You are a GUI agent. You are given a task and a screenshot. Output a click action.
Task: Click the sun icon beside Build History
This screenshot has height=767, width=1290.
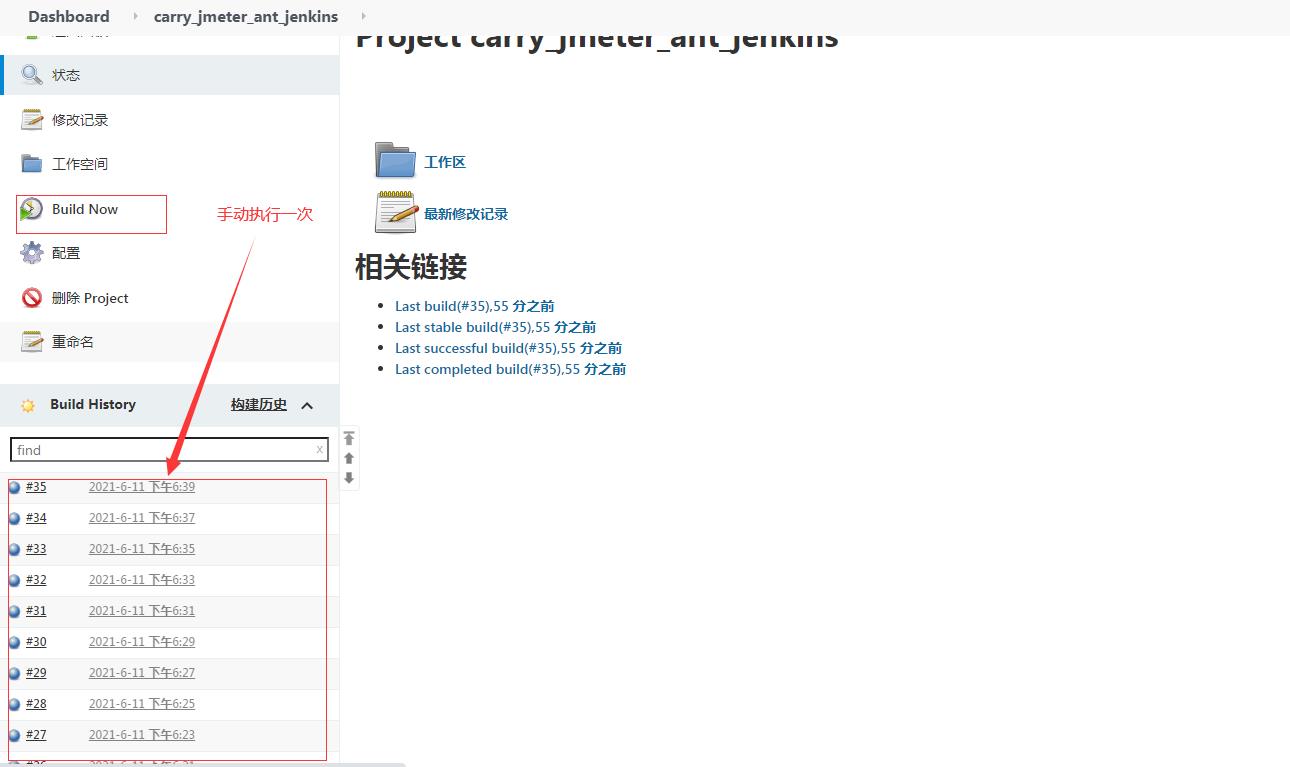pyautogui.click(x=28, y=405)
